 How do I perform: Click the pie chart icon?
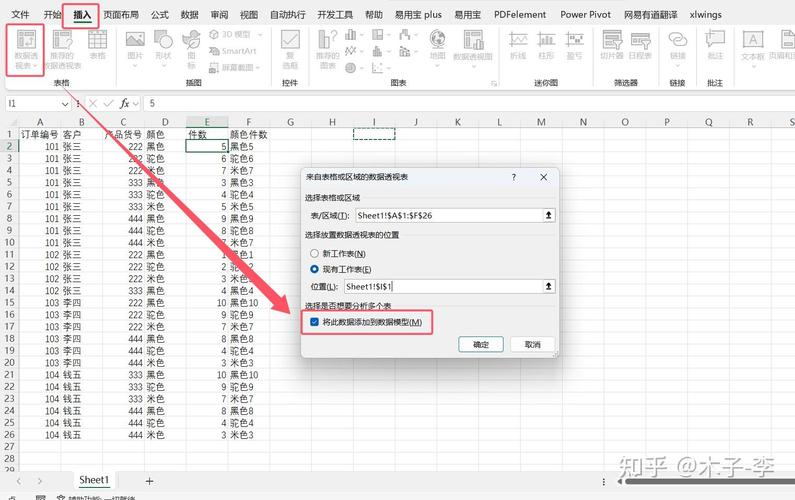tap(350, 67)
